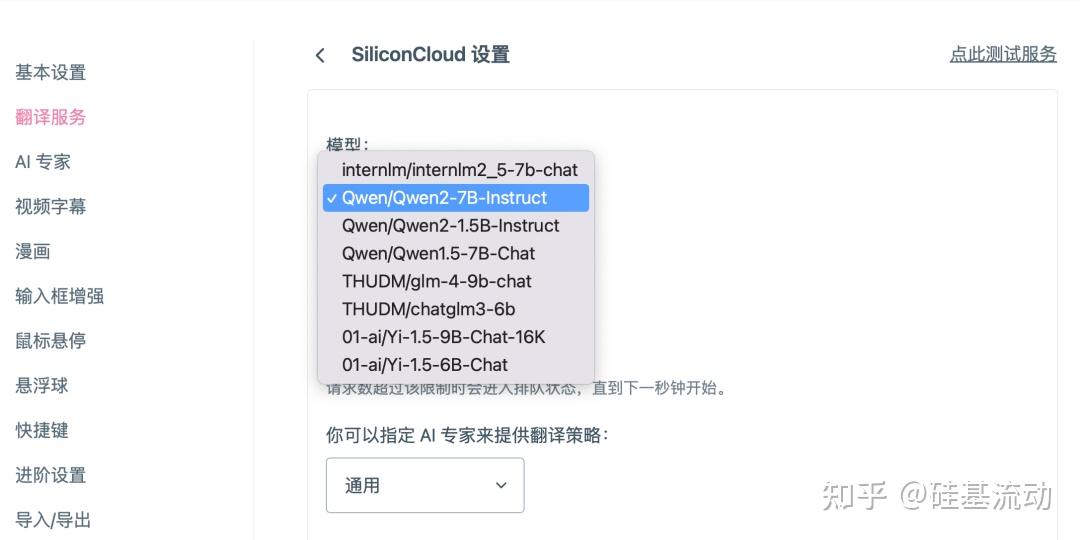Choose THUDM/chatglm3-6b model
The width and height of the screenshot is (1080, 540).
428,309
